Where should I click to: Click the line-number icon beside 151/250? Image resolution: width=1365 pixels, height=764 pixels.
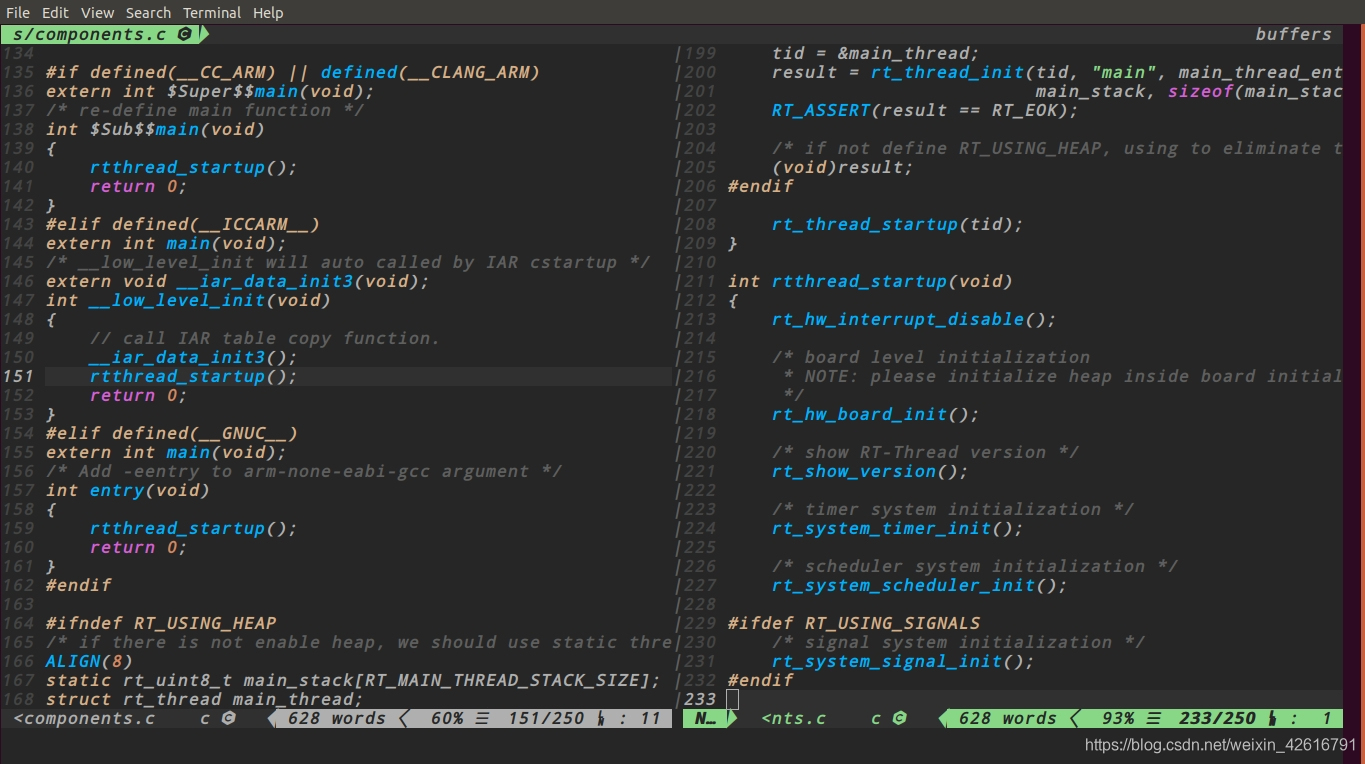(x=601, y=718)
